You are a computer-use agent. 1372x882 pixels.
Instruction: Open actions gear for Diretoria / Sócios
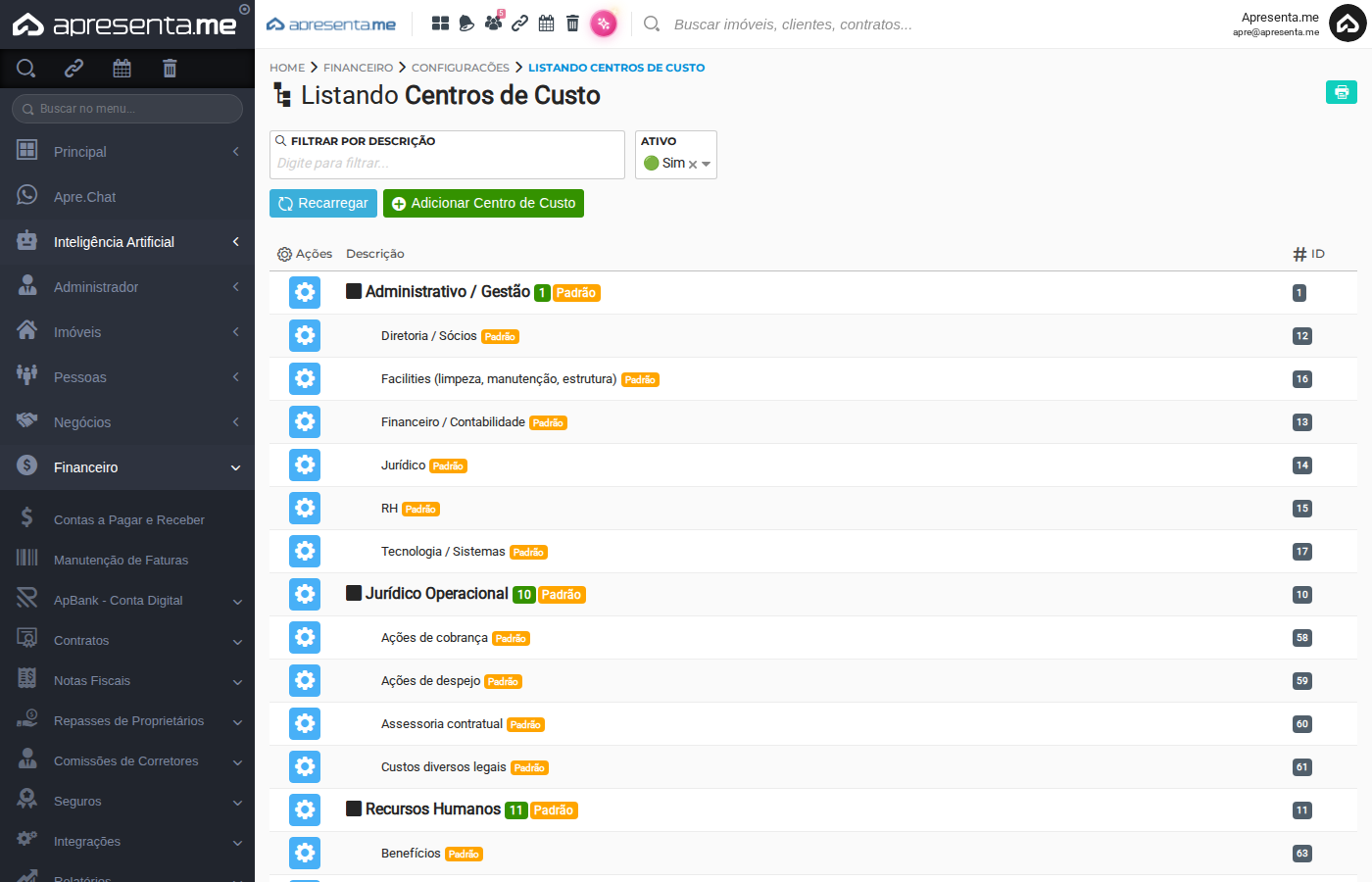click(305, 335)
